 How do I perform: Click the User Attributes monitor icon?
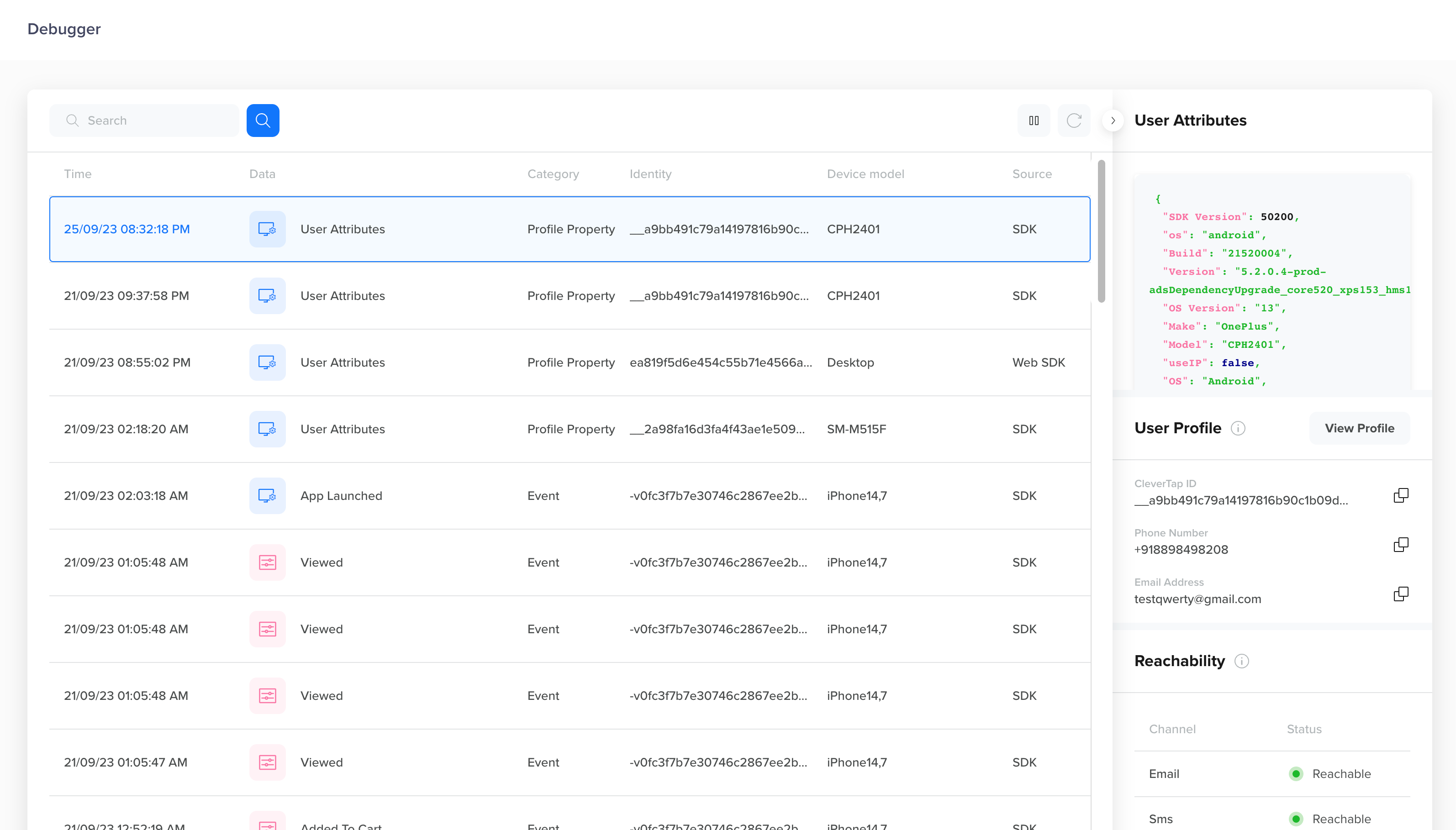pos(265,229)
